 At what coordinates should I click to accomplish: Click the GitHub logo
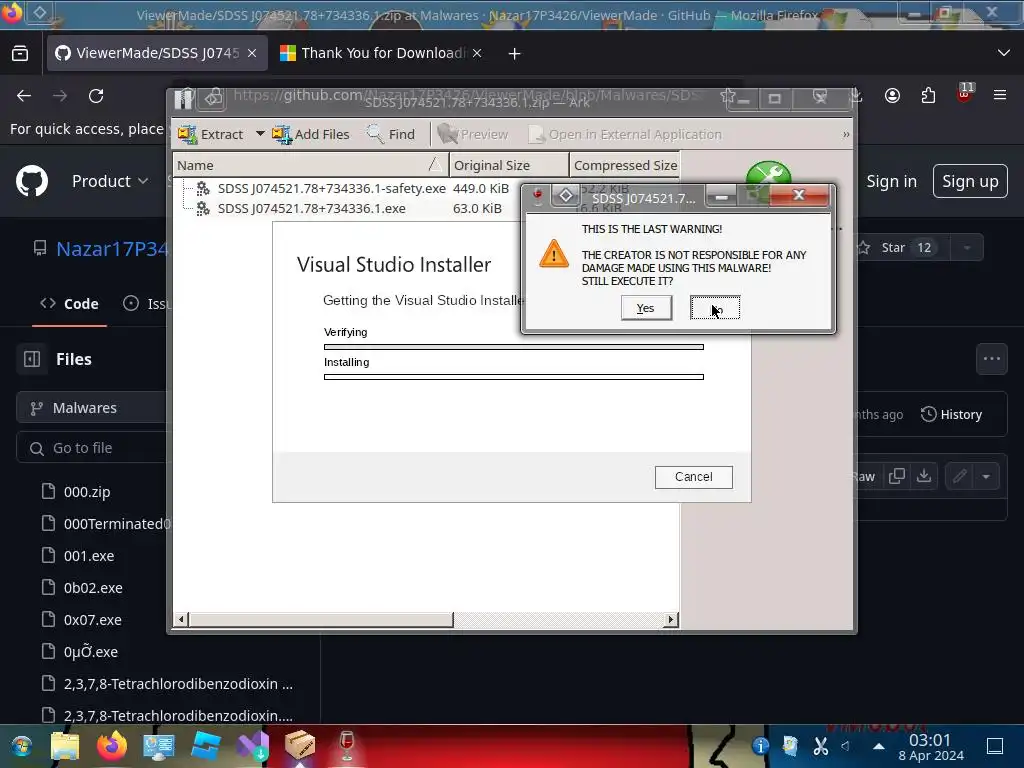32,181
